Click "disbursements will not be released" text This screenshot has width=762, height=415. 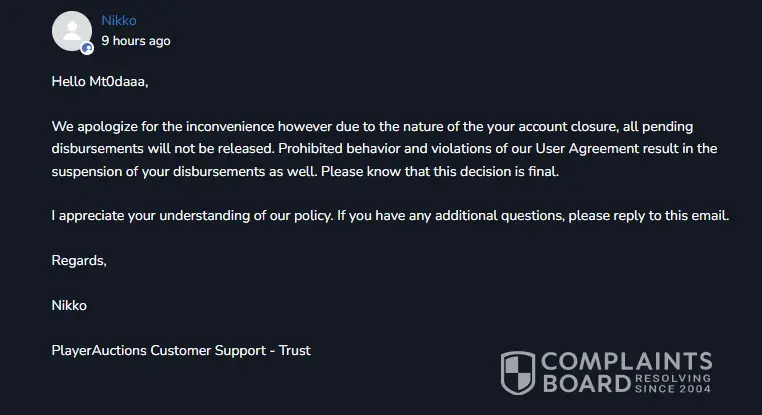coord(162,148)
